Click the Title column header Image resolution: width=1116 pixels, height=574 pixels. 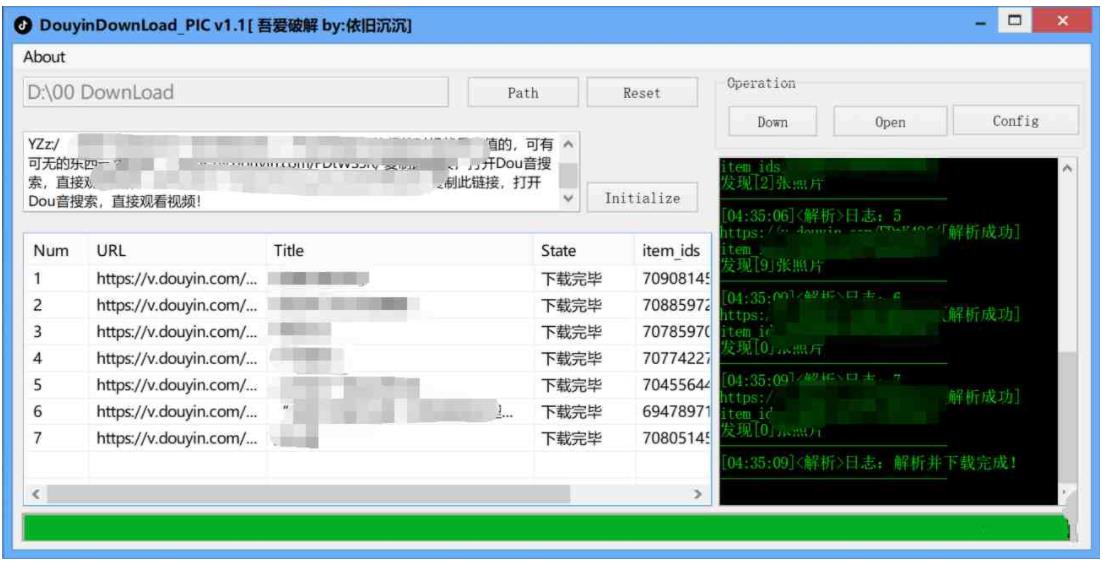(289, 251)
